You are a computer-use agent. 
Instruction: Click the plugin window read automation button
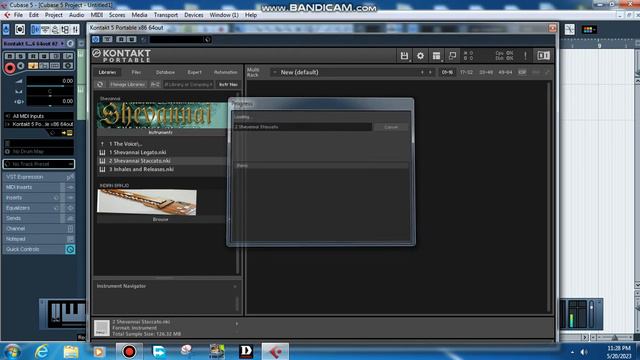121,39
